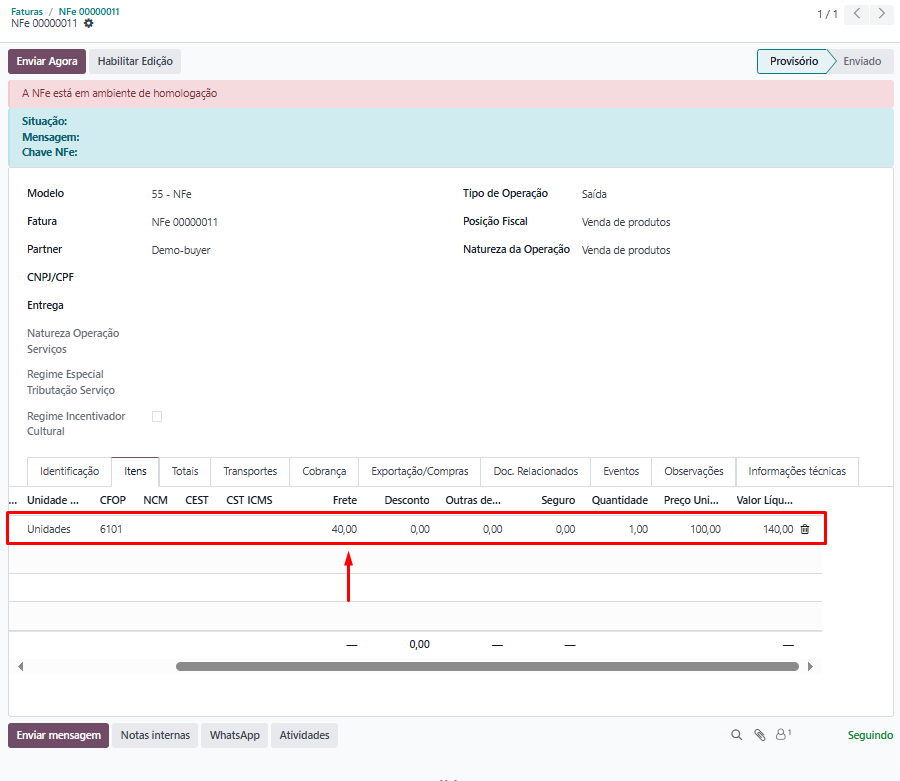Click the 140,00 net value cell
The height and width of the screenshot is (781, 900).
778,529
